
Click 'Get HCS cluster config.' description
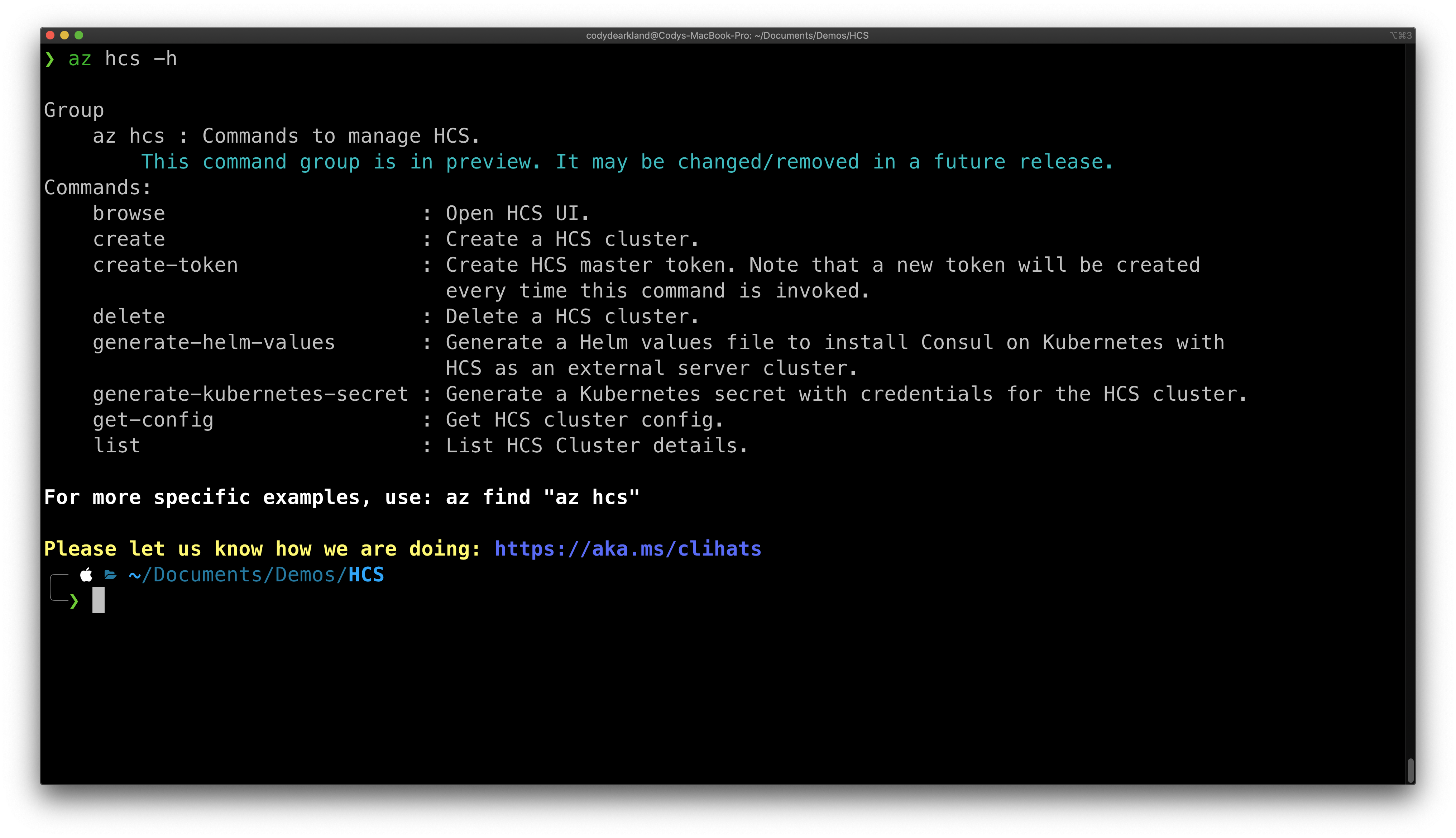point(584,420)
